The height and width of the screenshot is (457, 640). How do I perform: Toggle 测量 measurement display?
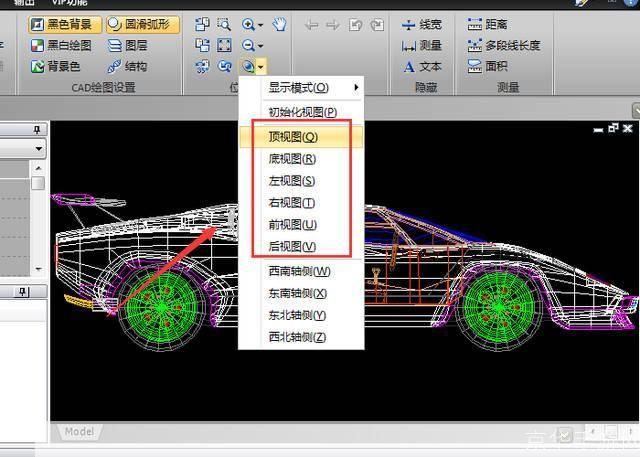pos(422,45)
